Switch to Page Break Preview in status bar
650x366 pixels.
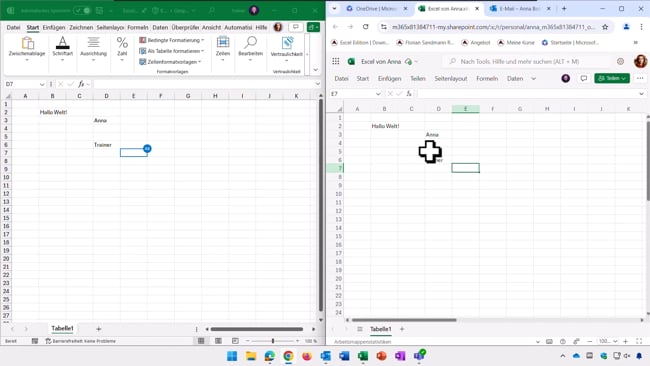point(235,341)
